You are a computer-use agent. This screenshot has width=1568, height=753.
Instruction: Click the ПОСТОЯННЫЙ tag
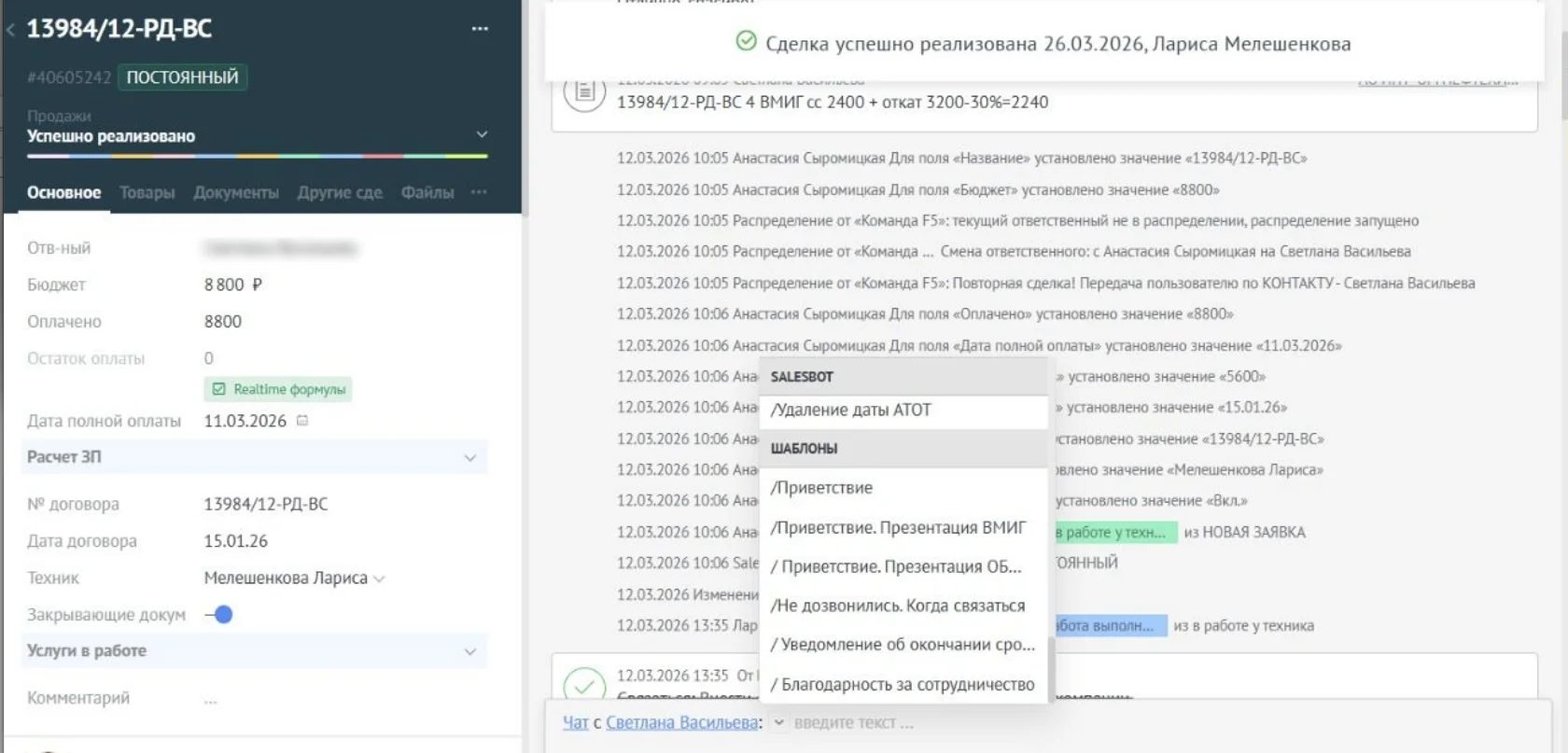point(182,77)
